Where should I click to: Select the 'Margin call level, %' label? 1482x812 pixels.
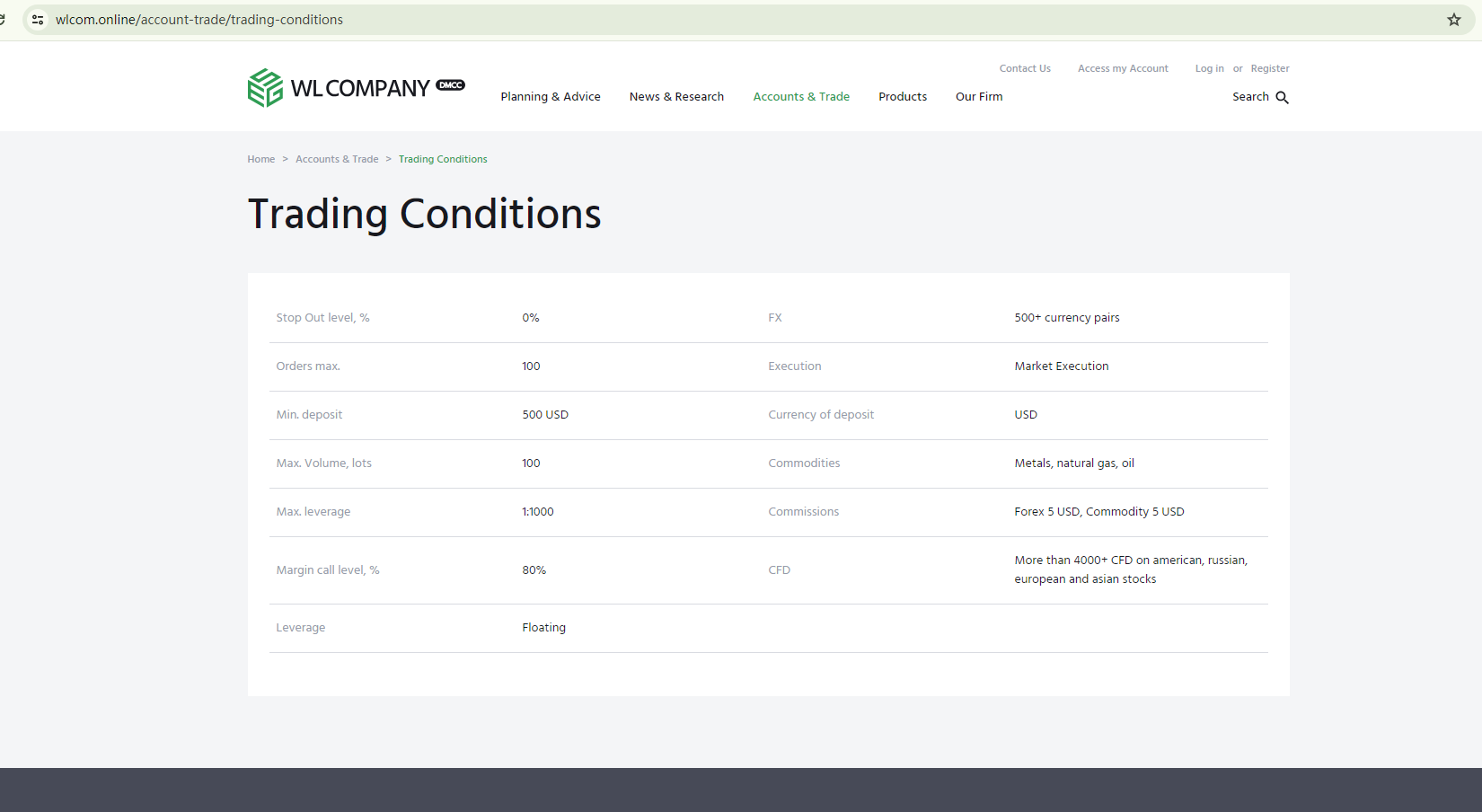pyautogui.click(x=328, y=570)
